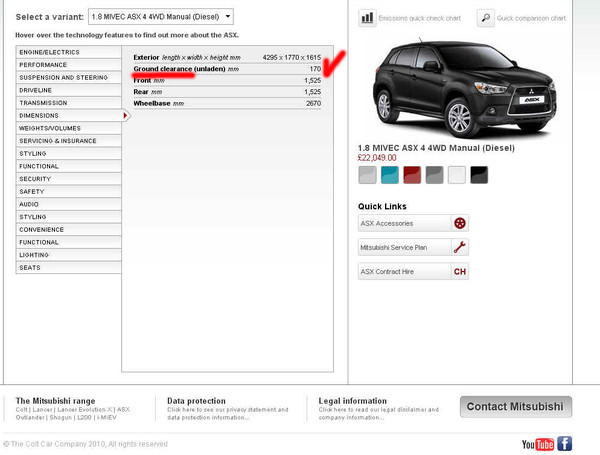Viewport: 600px width, 455px height.
Task: Select the red color swatch
Action: pos(412,175)
